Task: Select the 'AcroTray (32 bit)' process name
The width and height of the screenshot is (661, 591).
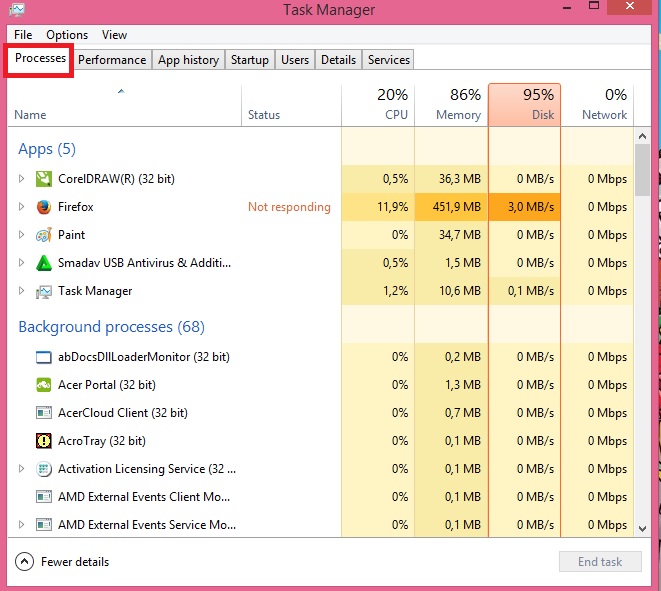Action: (x=102, y=441)
